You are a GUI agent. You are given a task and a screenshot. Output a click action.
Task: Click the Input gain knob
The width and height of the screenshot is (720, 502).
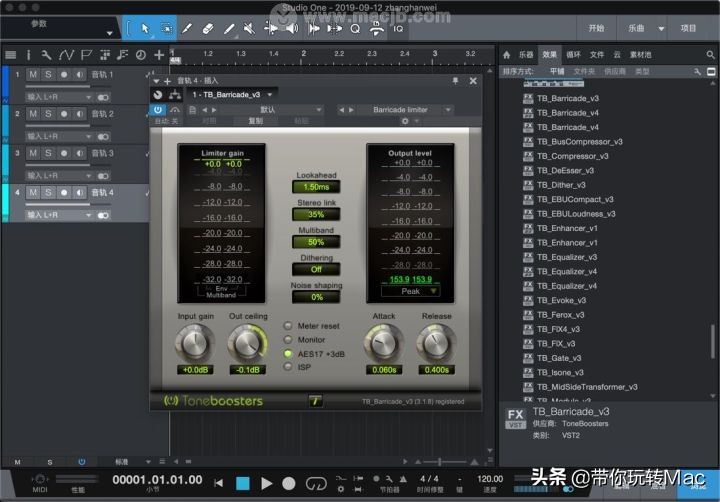[x=193, y=344]
